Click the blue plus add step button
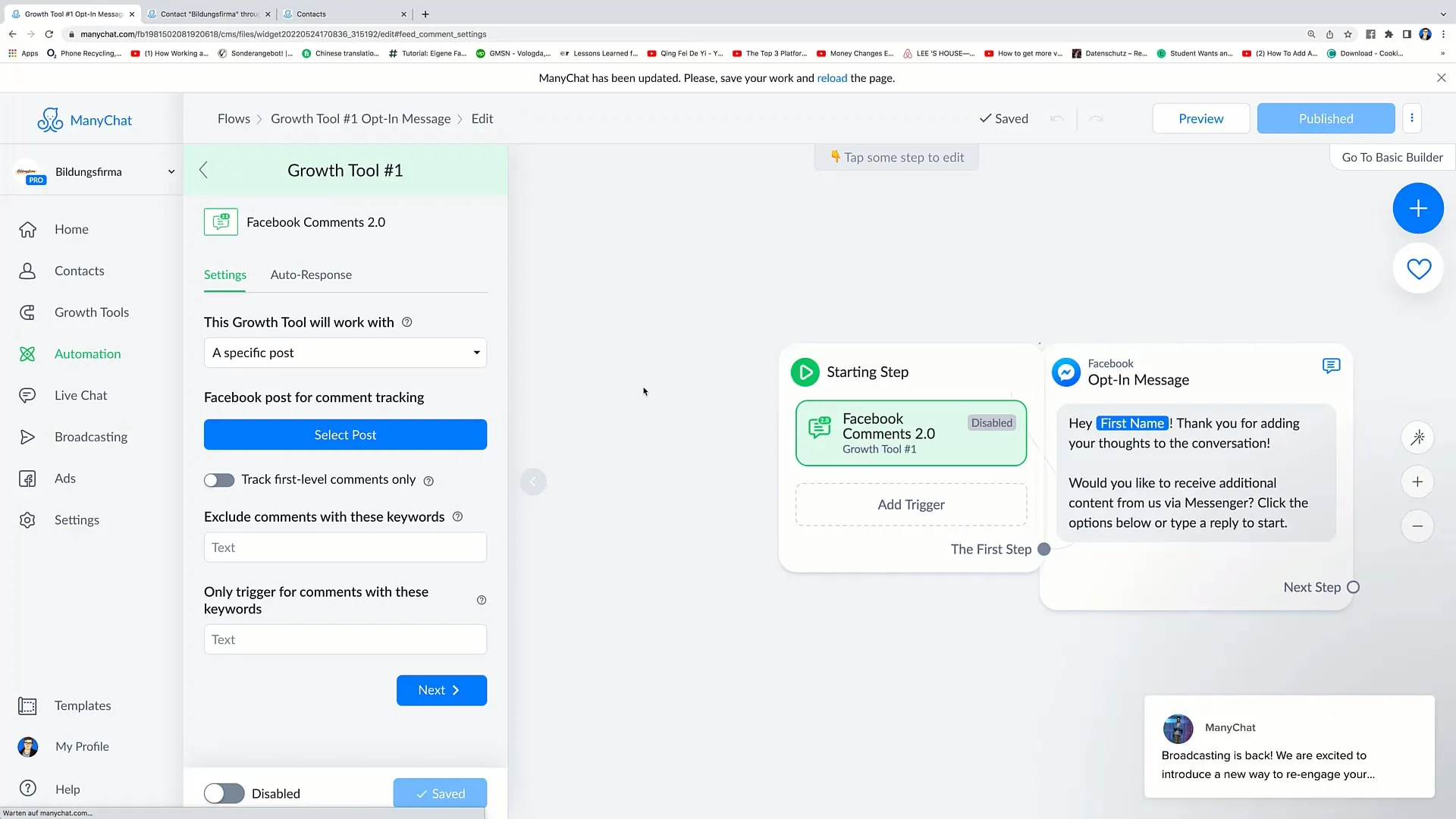 tap(1418, 209)
